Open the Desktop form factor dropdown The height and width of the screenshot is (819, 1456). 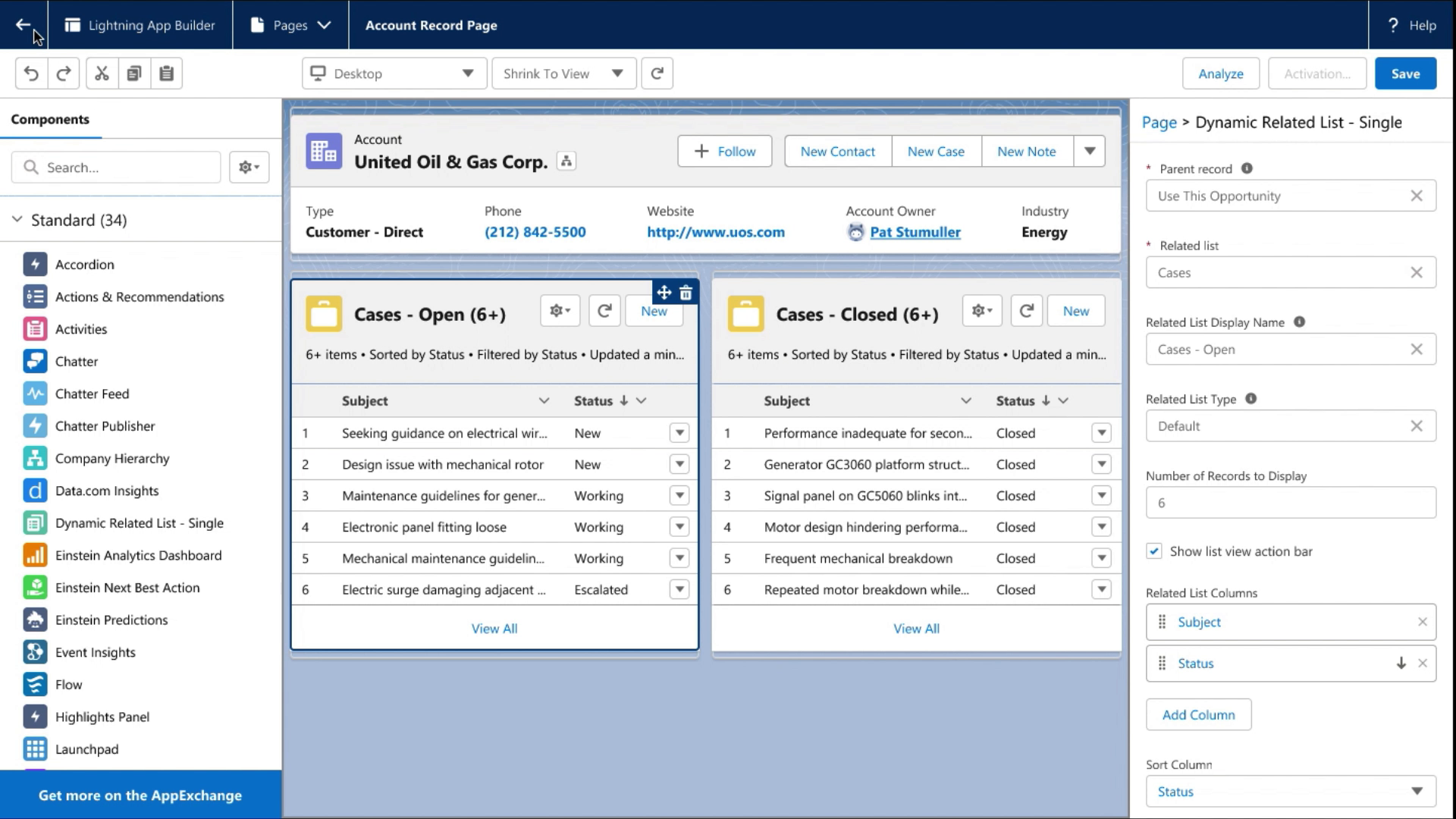pos(394,74)
